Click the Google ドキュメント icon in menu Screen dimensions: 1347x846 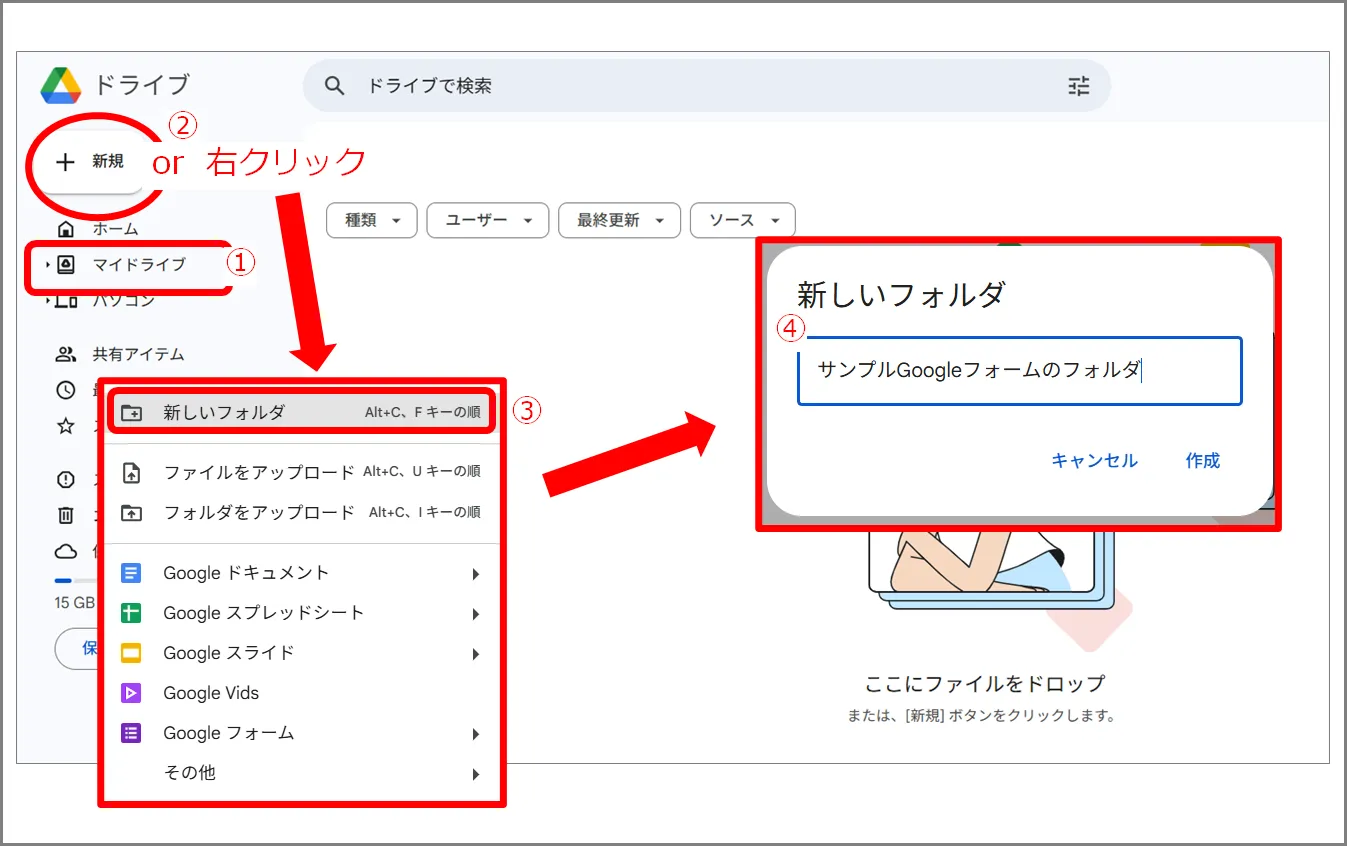pos(131,573)
